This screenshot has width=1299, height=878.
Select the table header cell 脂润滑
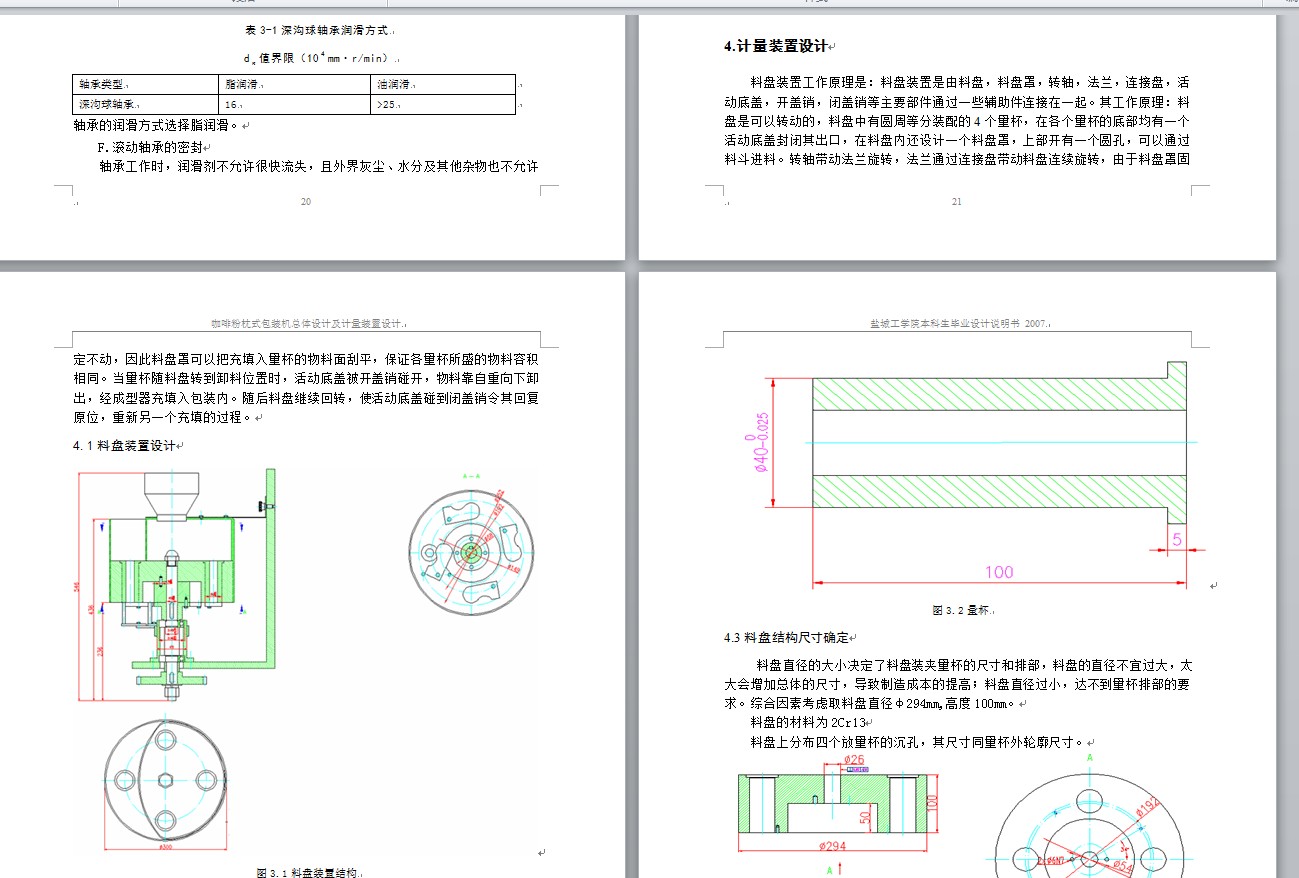point(295,84)
